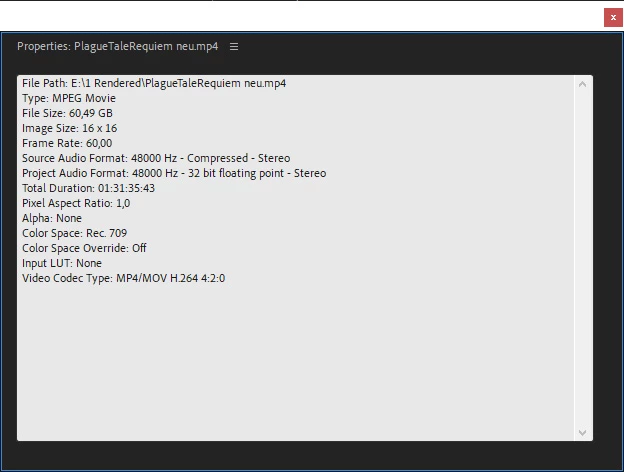Click the "Image Size: 16 x 16" line

pyautogui.click(x=70, y=129)
